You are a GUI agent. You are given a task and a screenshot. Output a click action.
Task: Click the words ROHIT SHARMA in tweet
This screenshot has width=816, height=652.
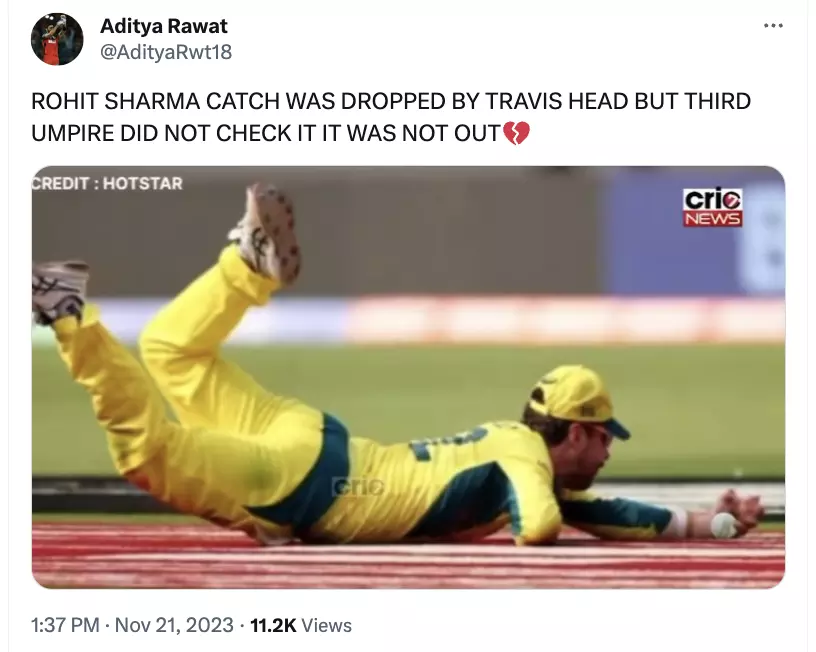pyautogui.click(x=116, y=101)
